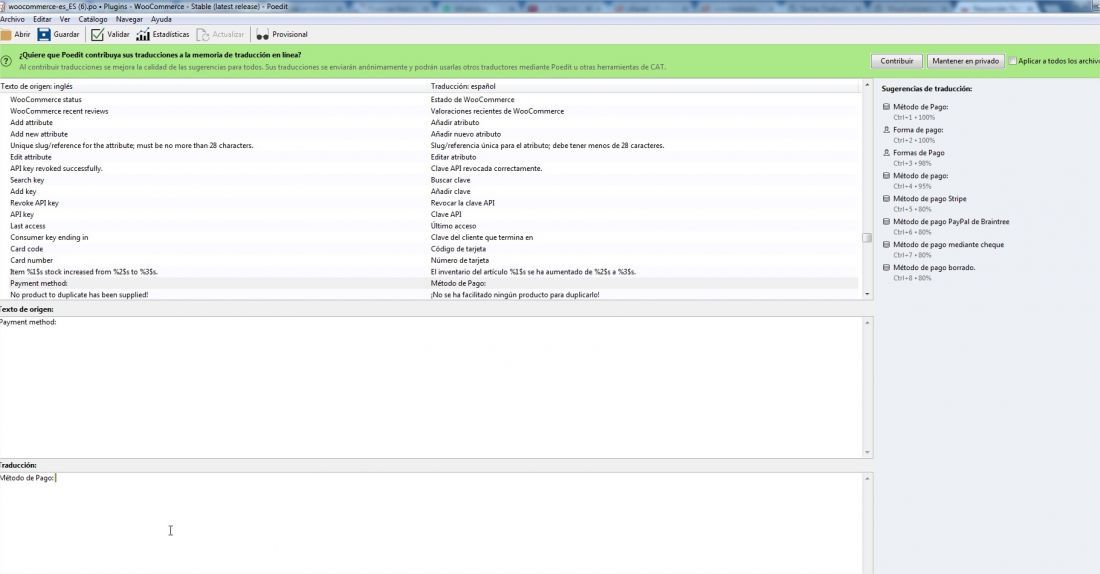
Task: Open the Editar menu
Action: pyautogui.click(x=42, y=20)
